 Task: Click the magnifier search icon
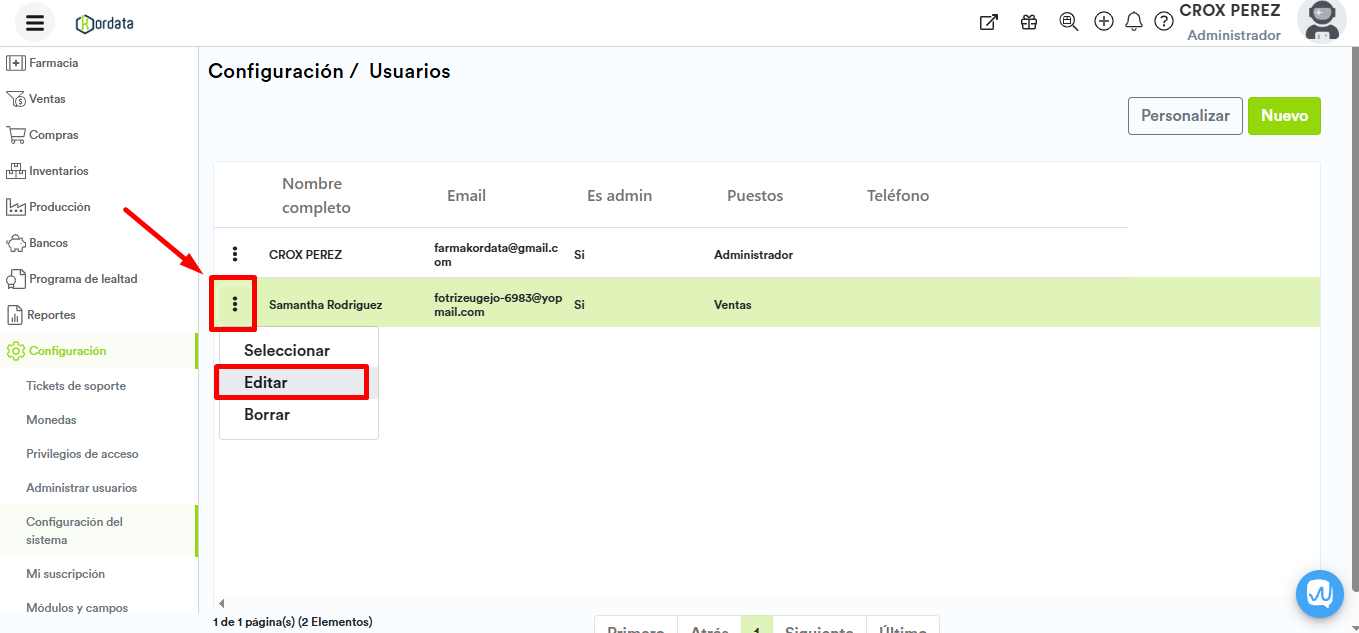coord(1068,22)
